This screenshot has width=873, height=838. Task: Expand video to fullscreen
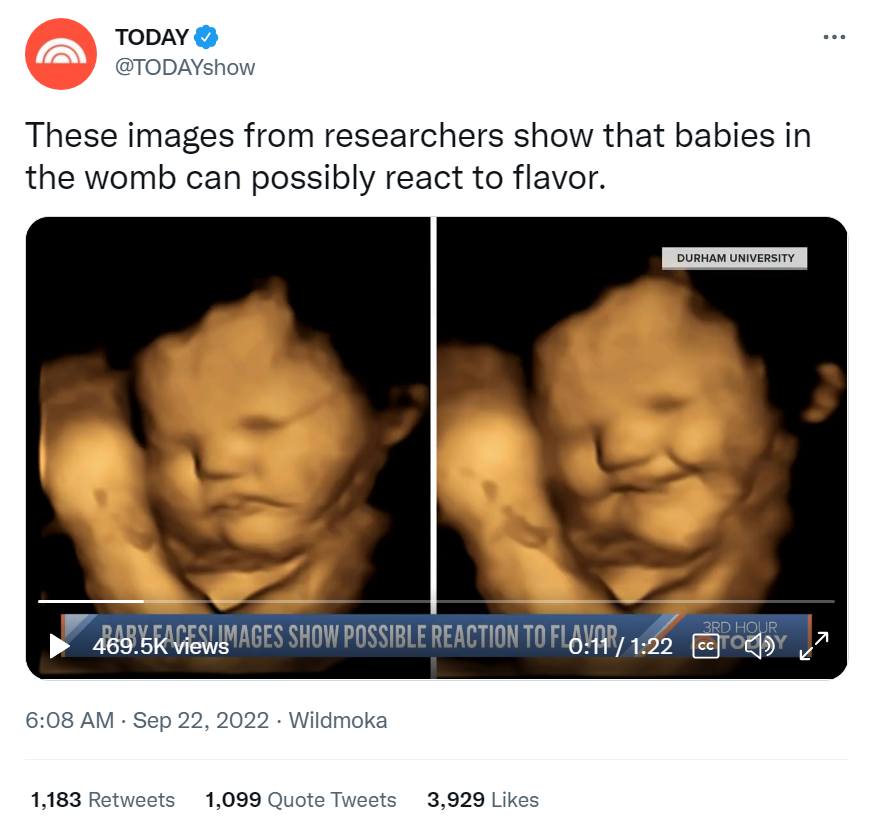click(x=814, y=646)
